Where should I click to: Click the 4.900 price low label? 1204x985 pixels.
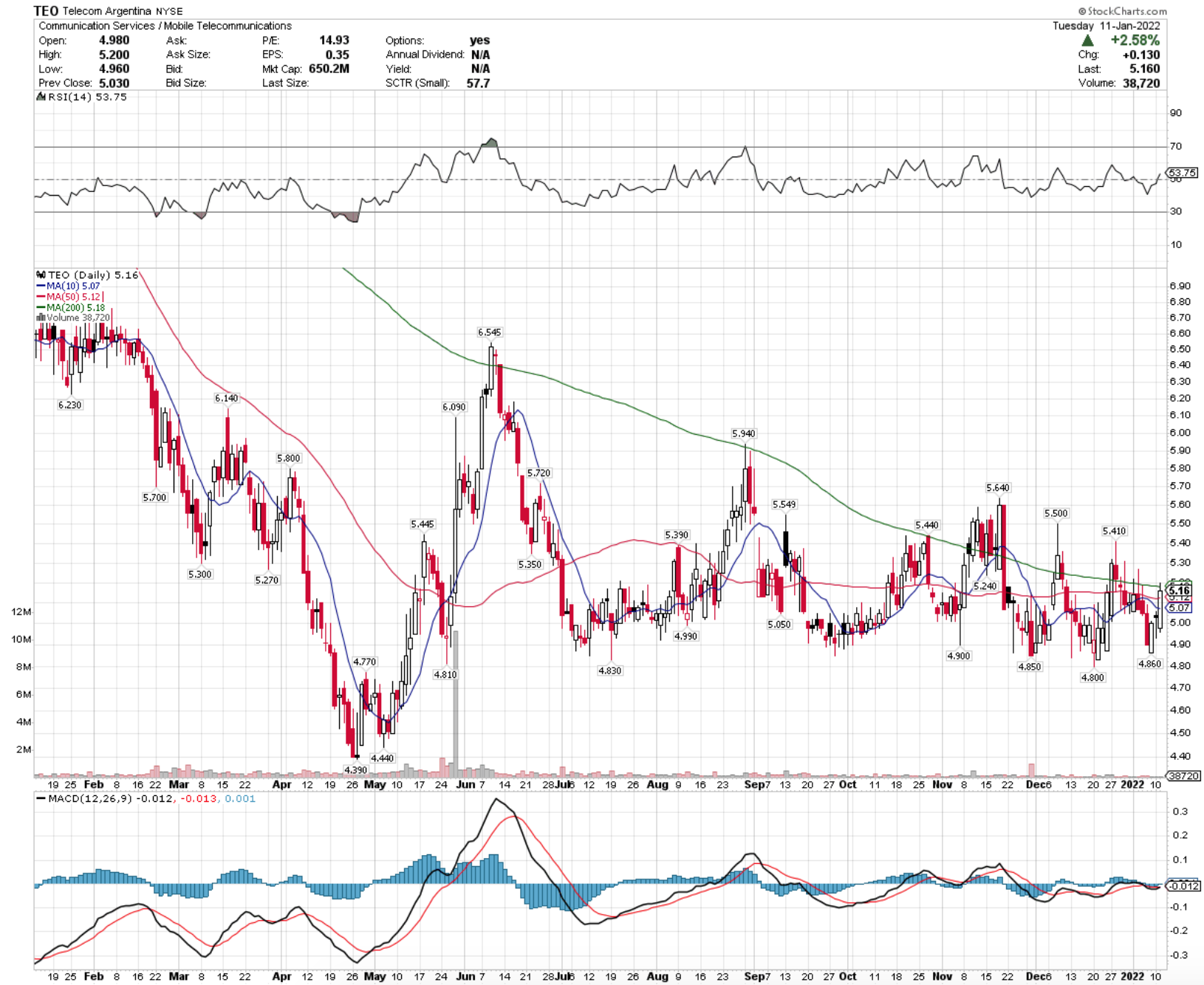(x=959, y=656)
